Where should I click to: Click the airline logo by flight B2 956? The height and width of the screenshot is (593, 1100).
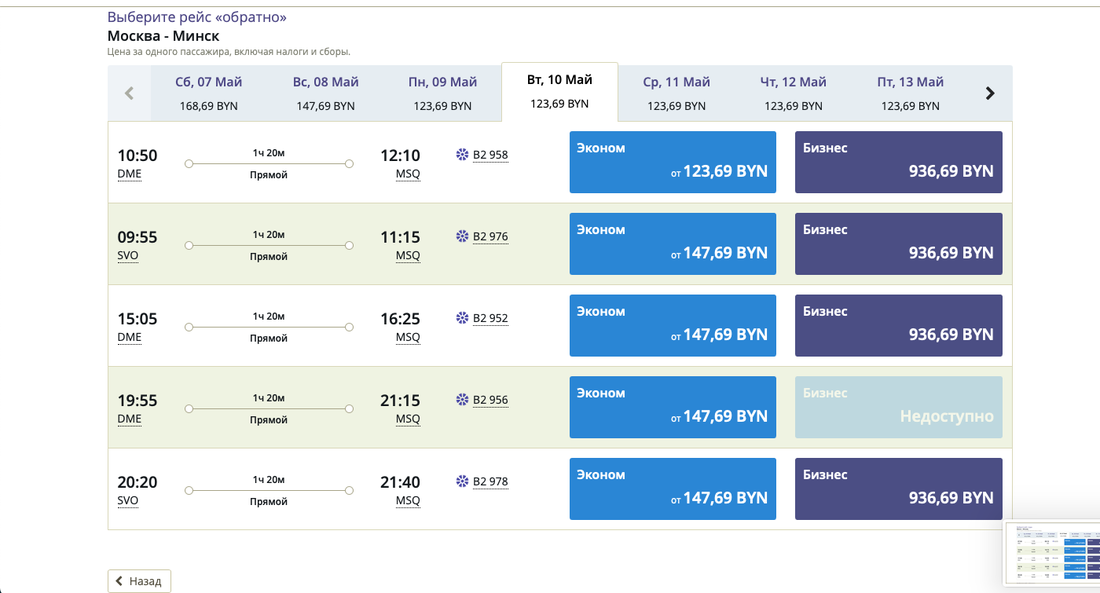point(462,400)
